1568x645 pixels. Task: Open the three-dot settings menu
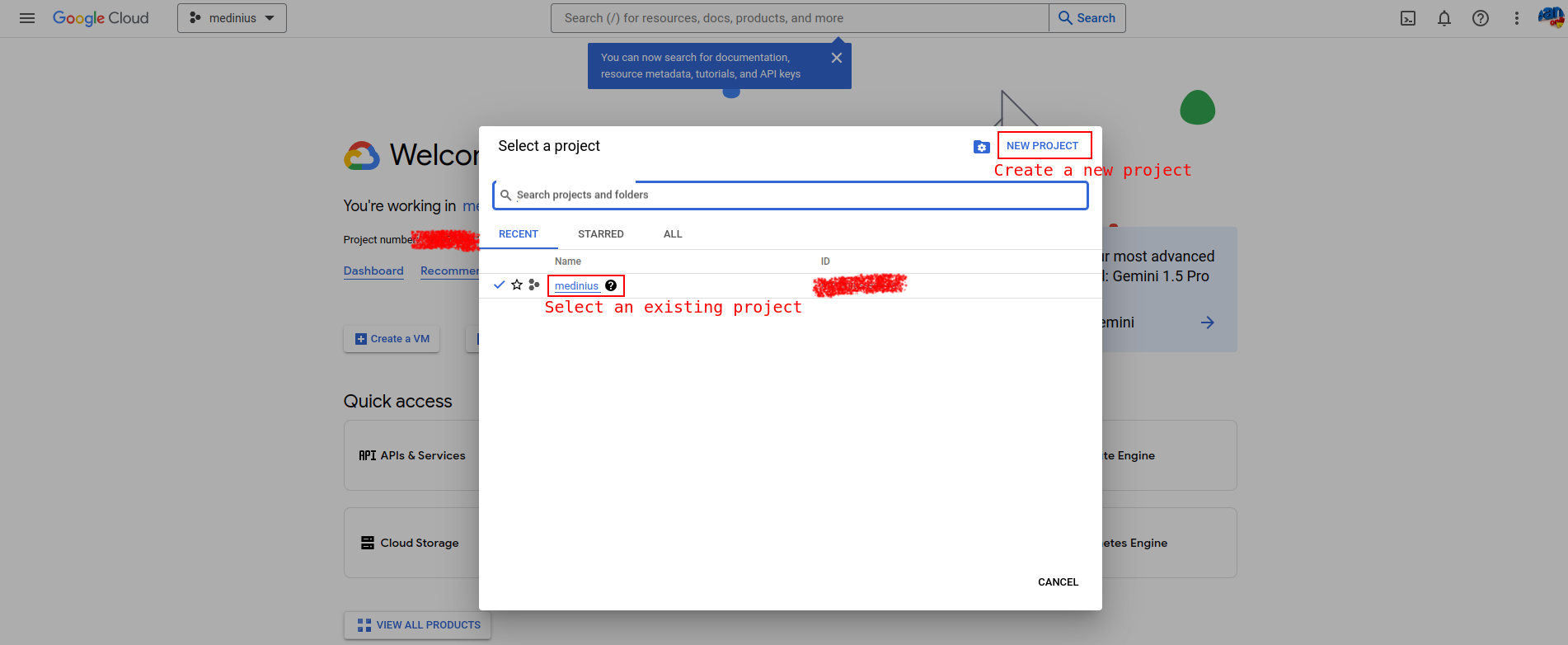(x=1516, y=18)
